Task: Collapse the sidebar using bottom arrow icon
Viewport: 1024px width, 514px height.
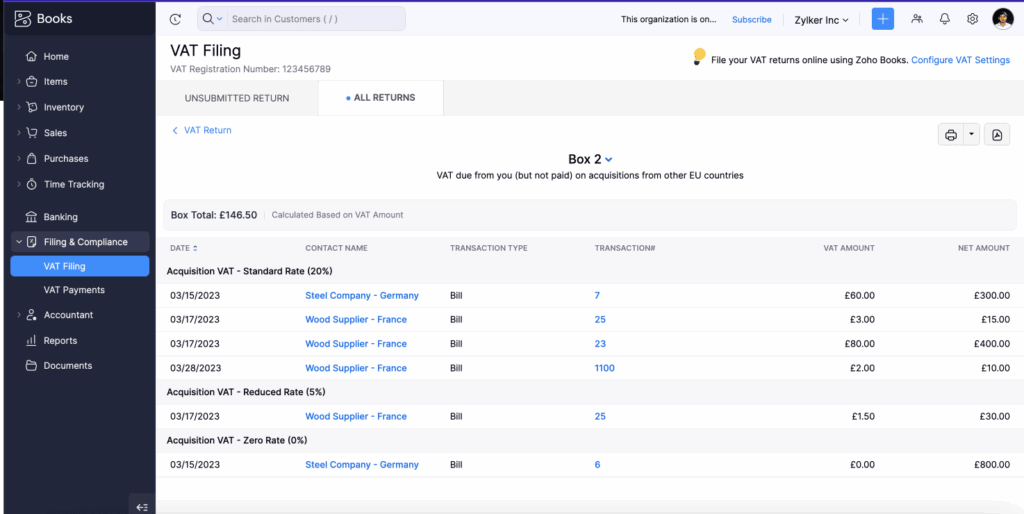Action: (142, 506)
